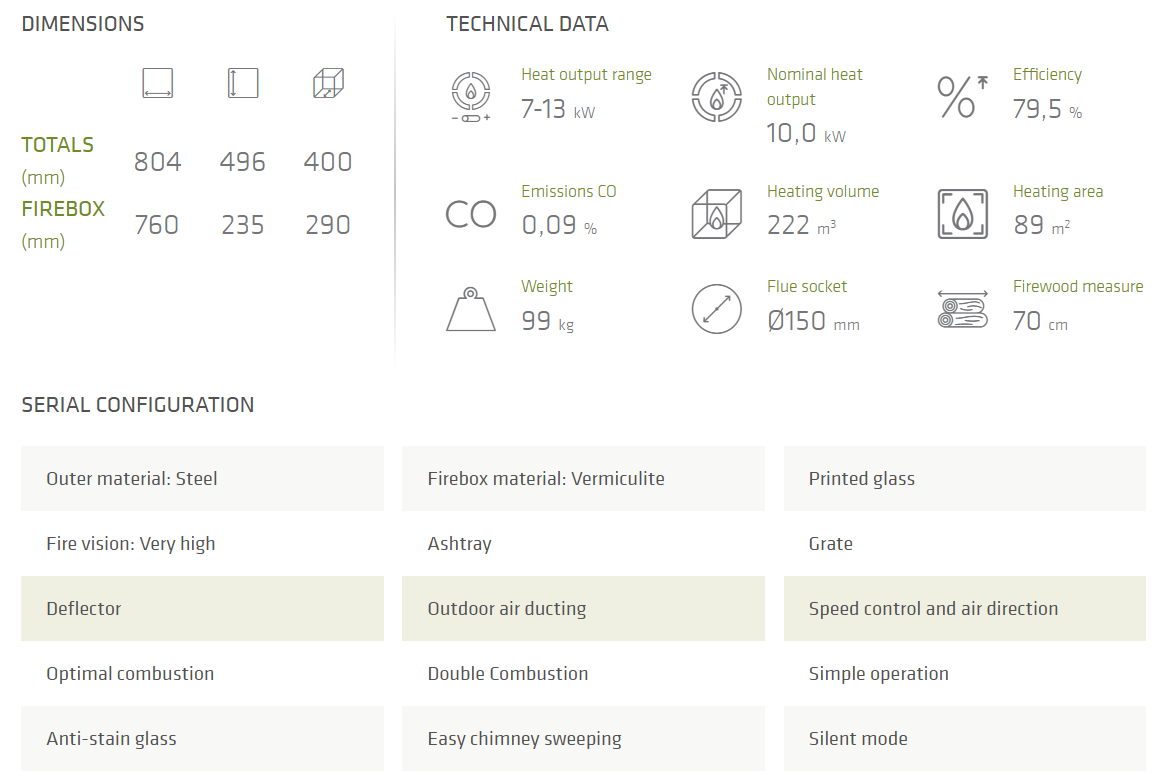Click the Anti-stain glass feature
This screenshot has width=1156, height=781.
point(202,738)
